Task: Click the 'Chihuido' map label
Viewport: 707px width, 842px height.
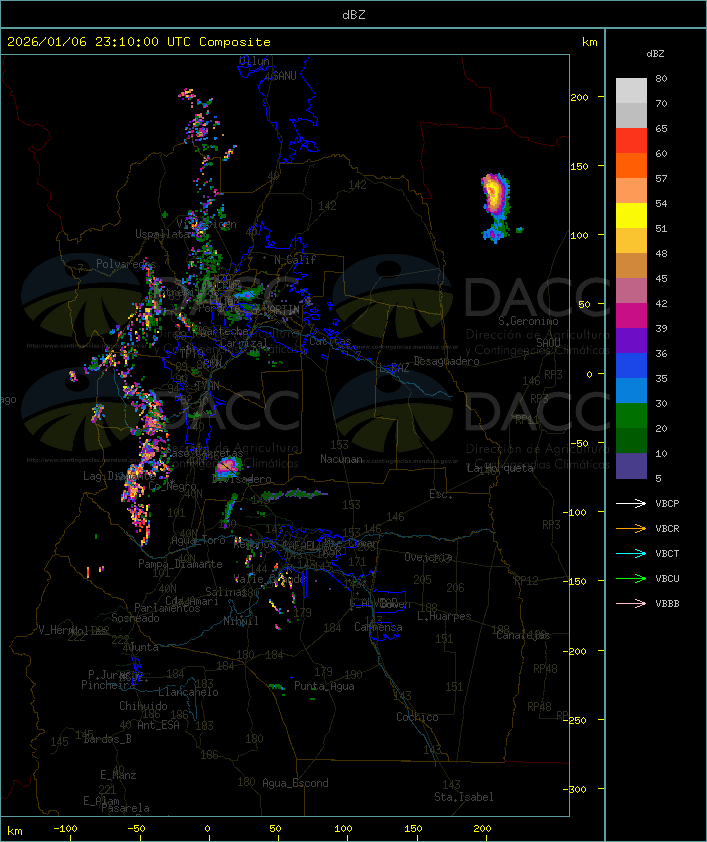Action: 143,706
